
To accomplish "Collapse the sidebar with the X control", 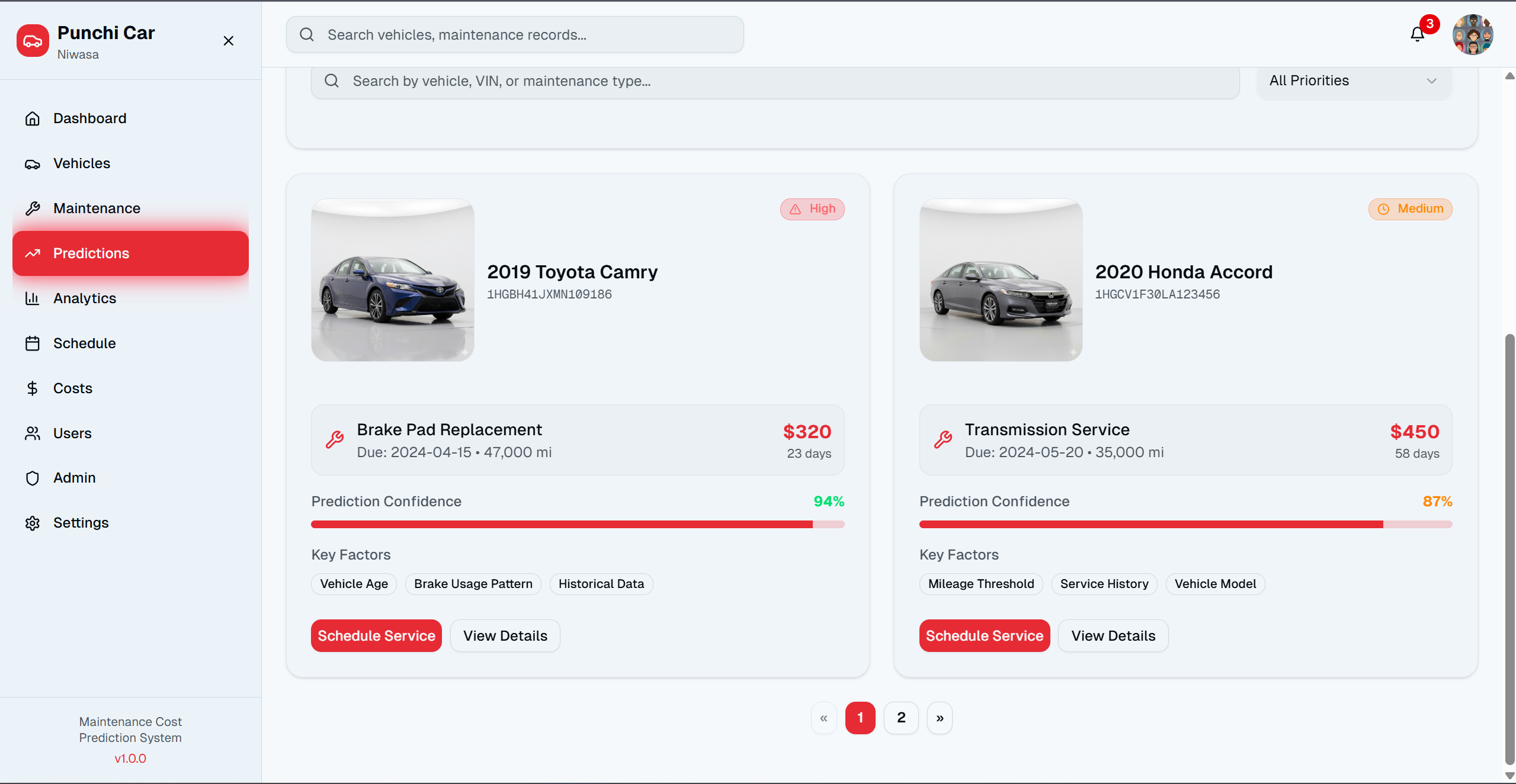I will tap(229, 40).
